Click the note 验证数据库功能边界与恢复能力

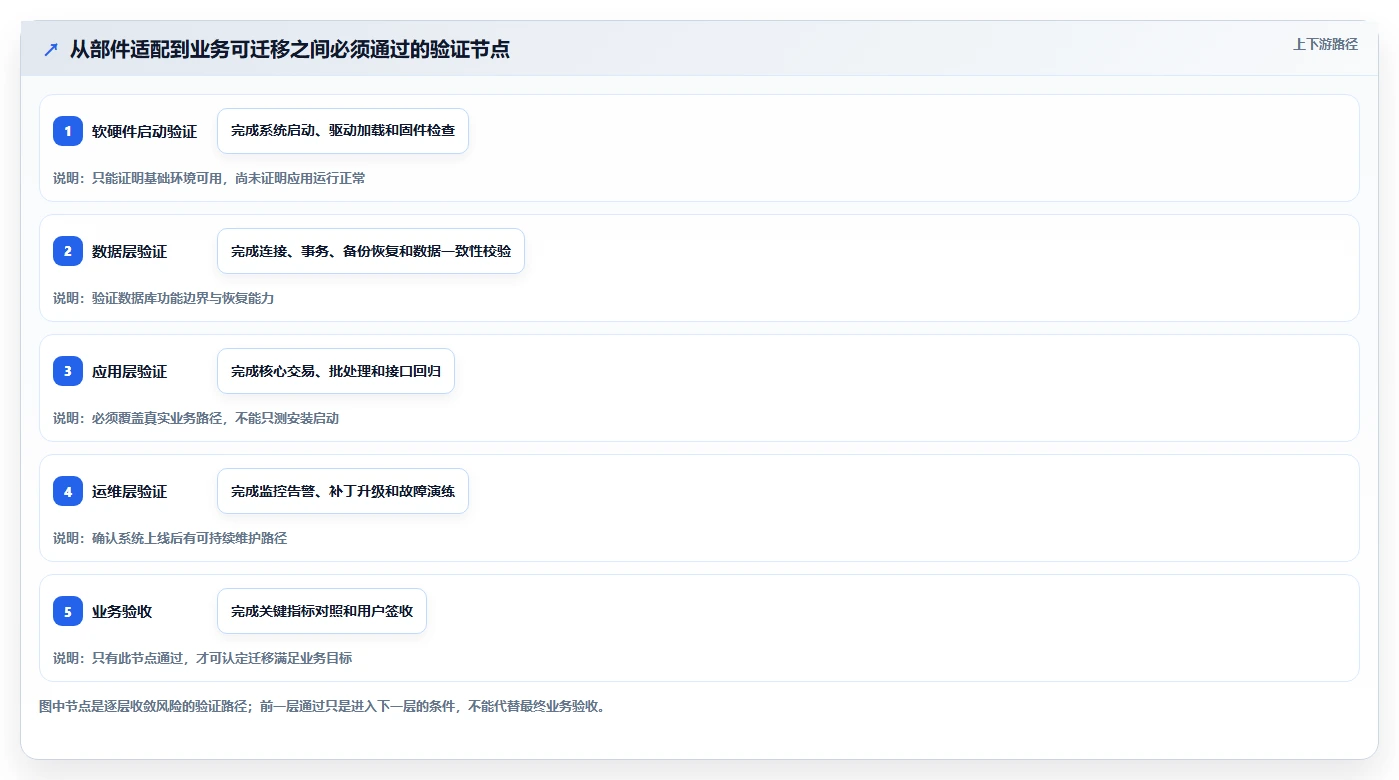tap(182, 298)
